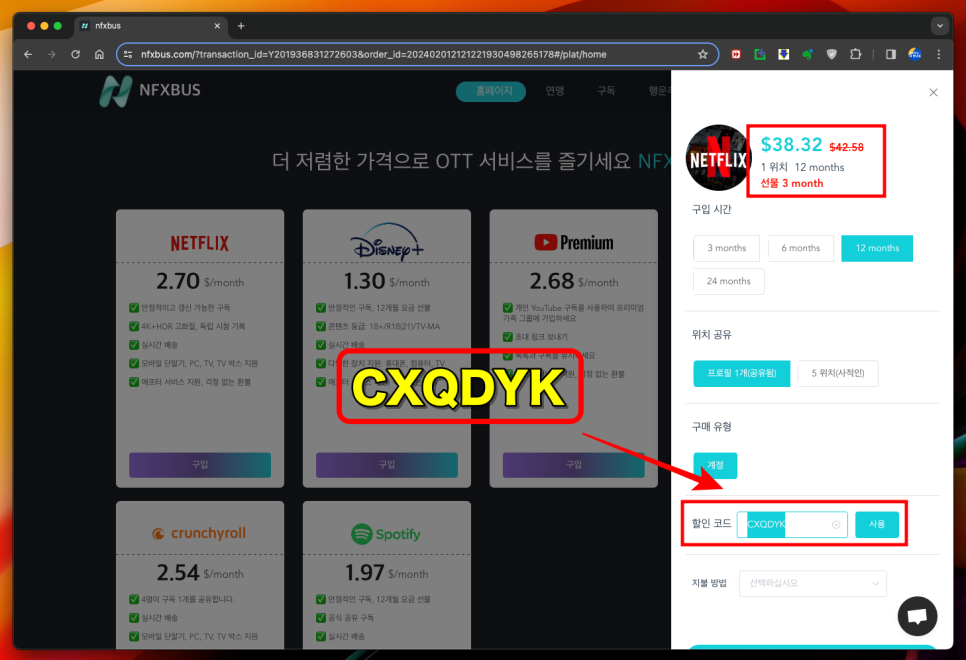Image resolution: width=966 pixels, height=660 pixels.
Task: Open Chrome three-dot menu
Action: 939,54
